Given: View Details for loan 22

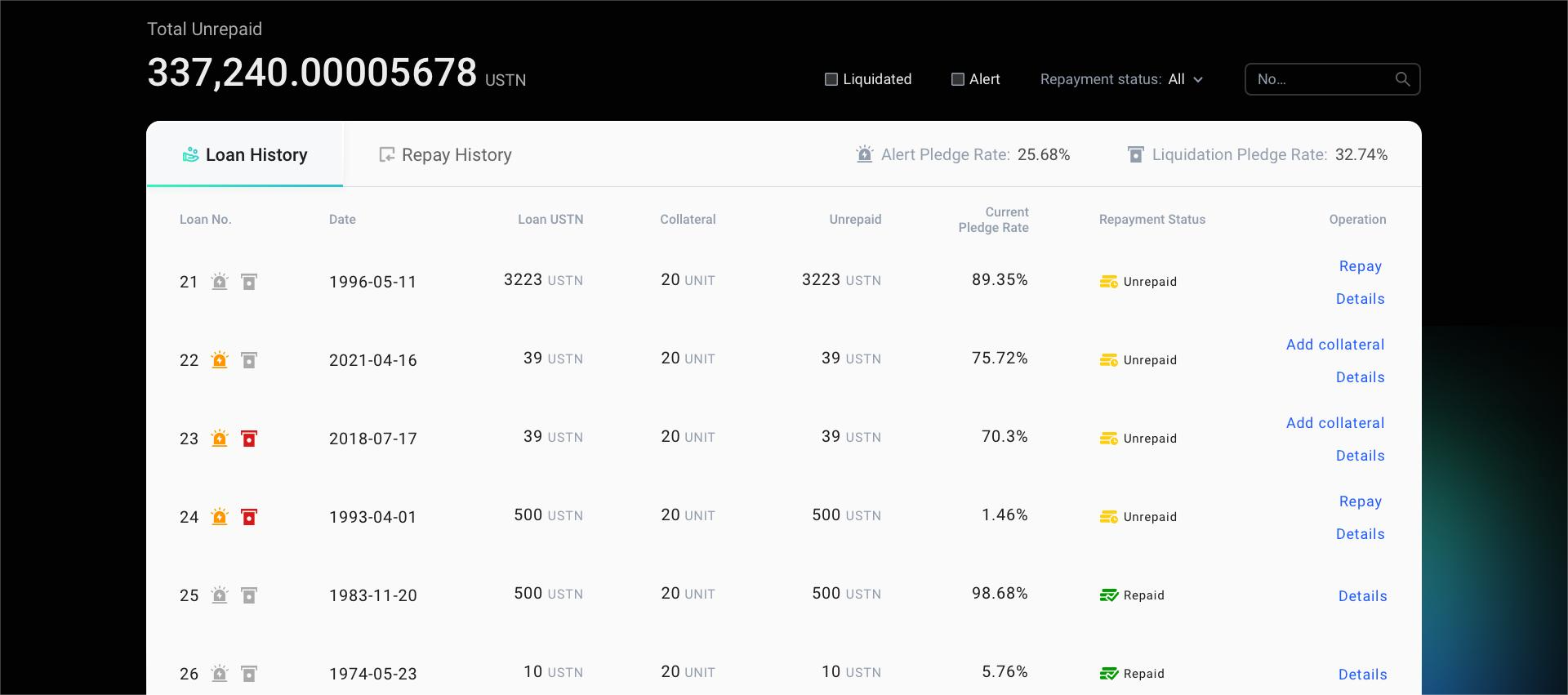Looking at the screenshot, I should [1361, 377].
